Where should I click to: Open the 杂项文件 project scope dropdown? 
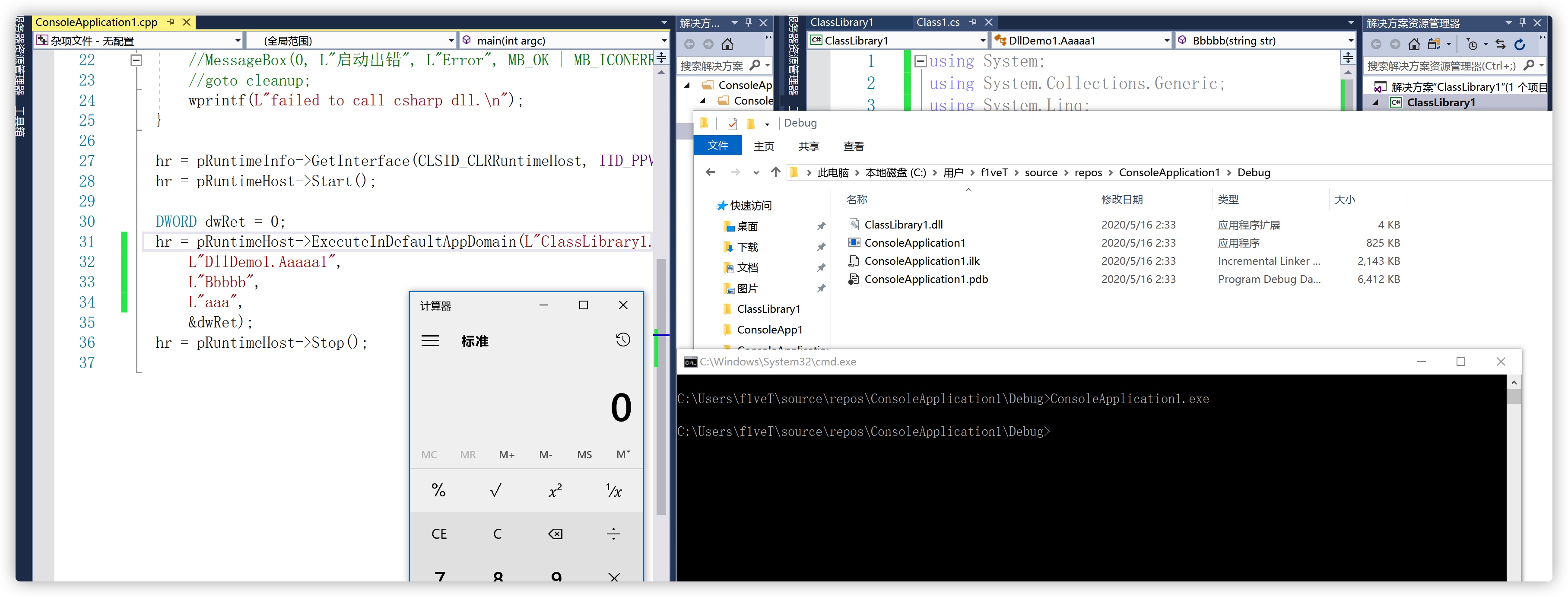point(138,41)
